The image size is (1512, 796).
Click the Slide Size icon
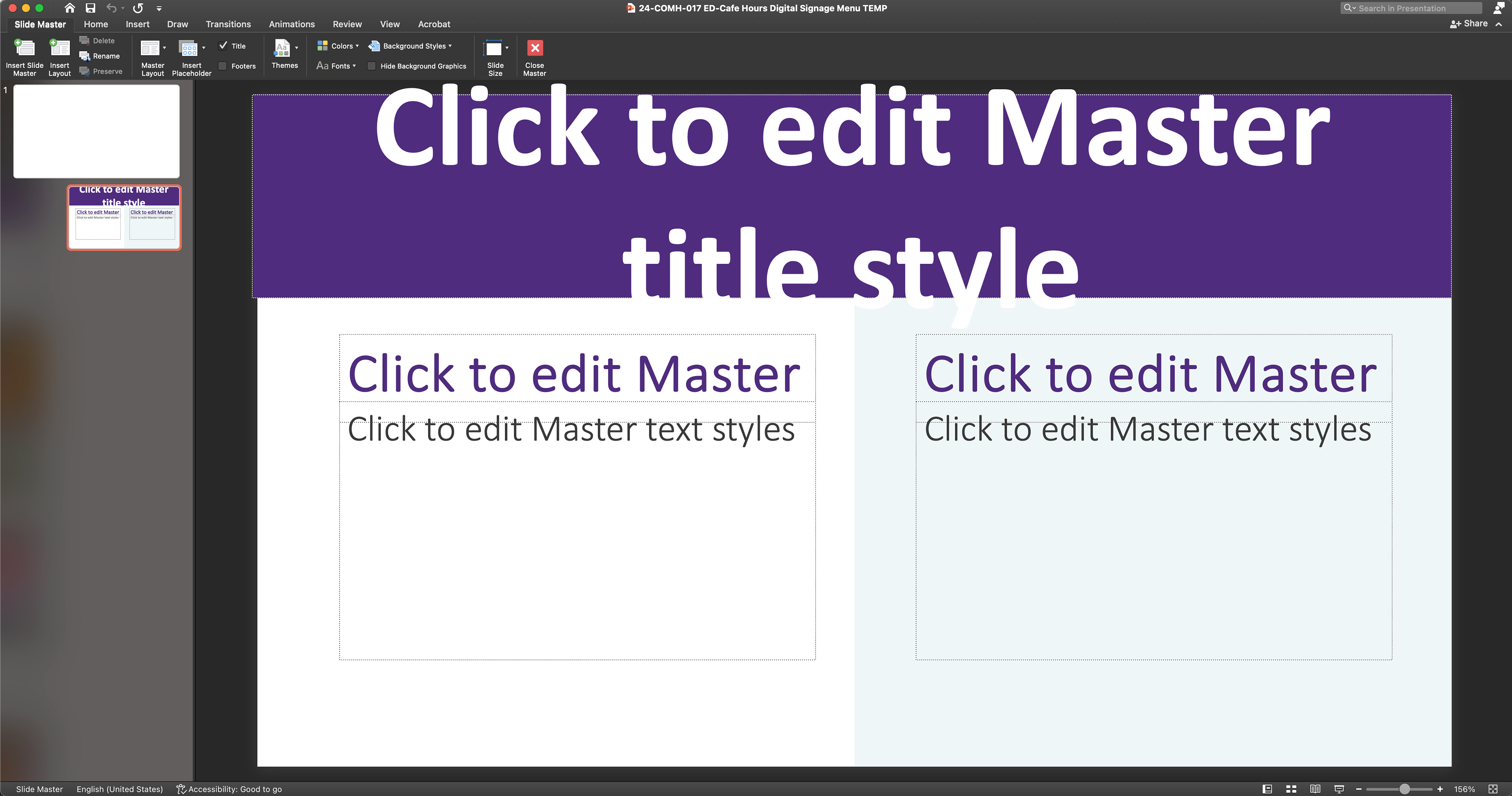coord(493,49)
